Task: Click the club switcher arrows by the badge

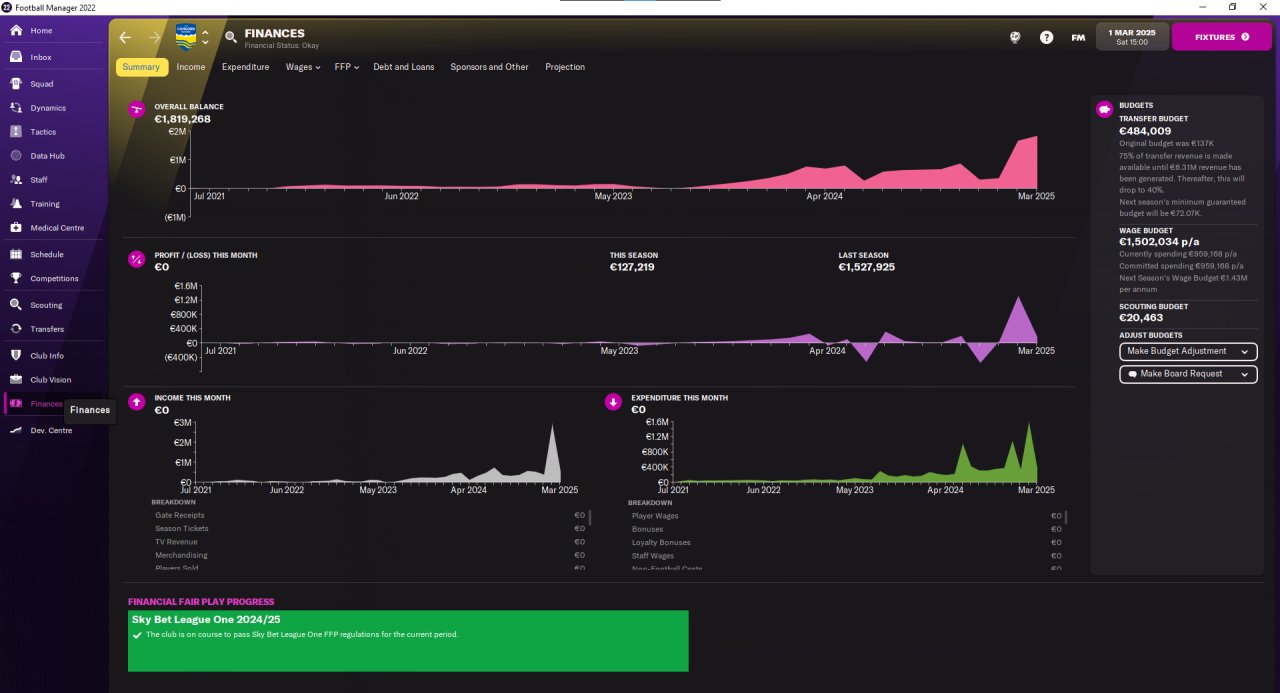Action: [205, 37]
